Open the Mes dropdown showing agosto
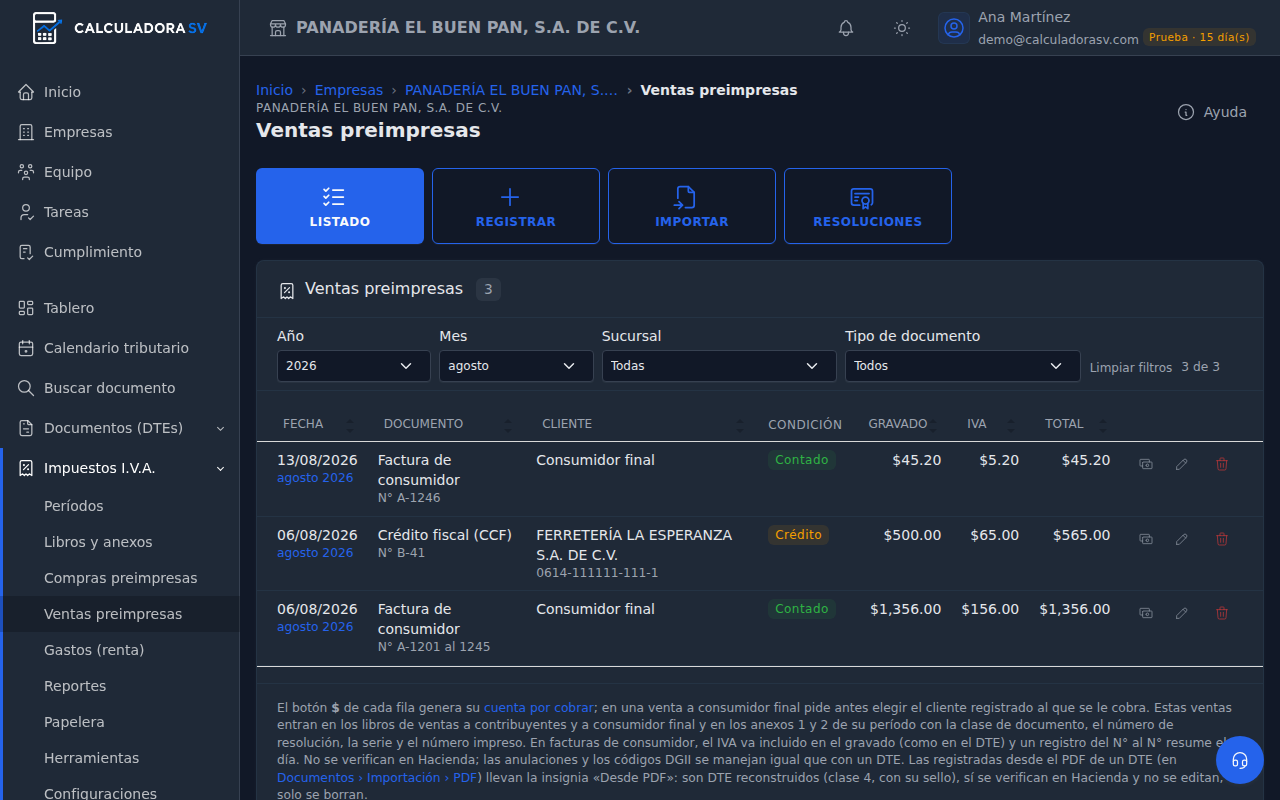The height and width of the screenshot is (800, 1280). click(x=516, y=366)
